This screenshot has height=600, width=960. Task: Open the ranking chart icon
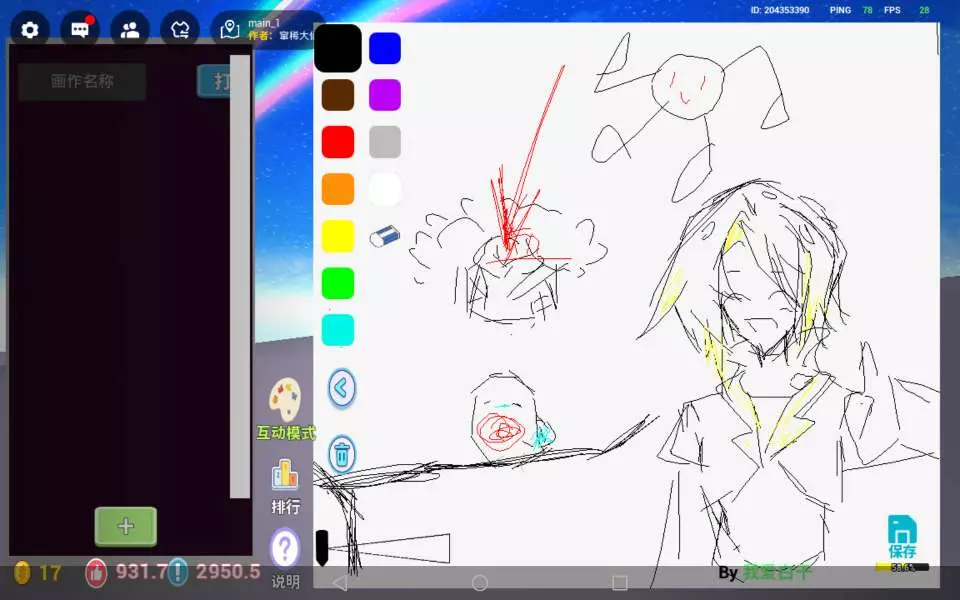[285, 476]
